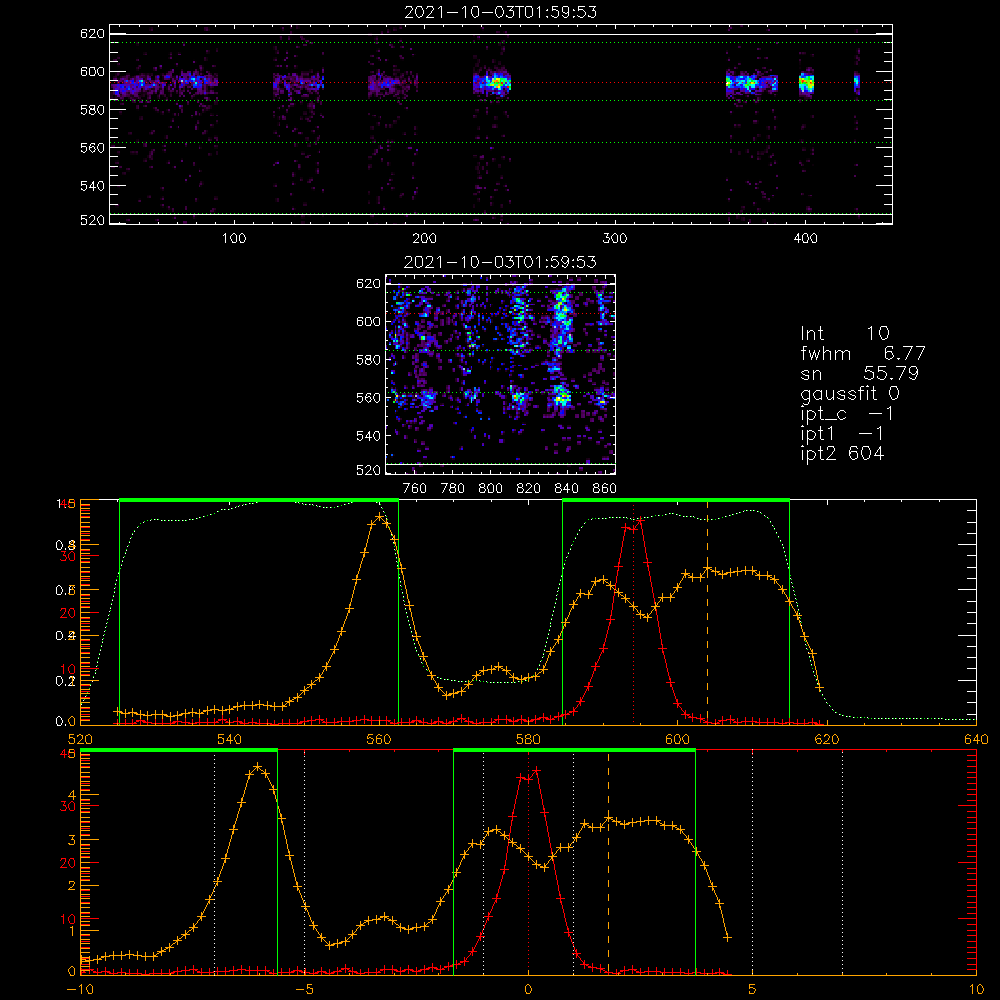Click x-axis label -5 on the bottom plot
This screenshot has height=1000, width=1000.
click(305, 989)
